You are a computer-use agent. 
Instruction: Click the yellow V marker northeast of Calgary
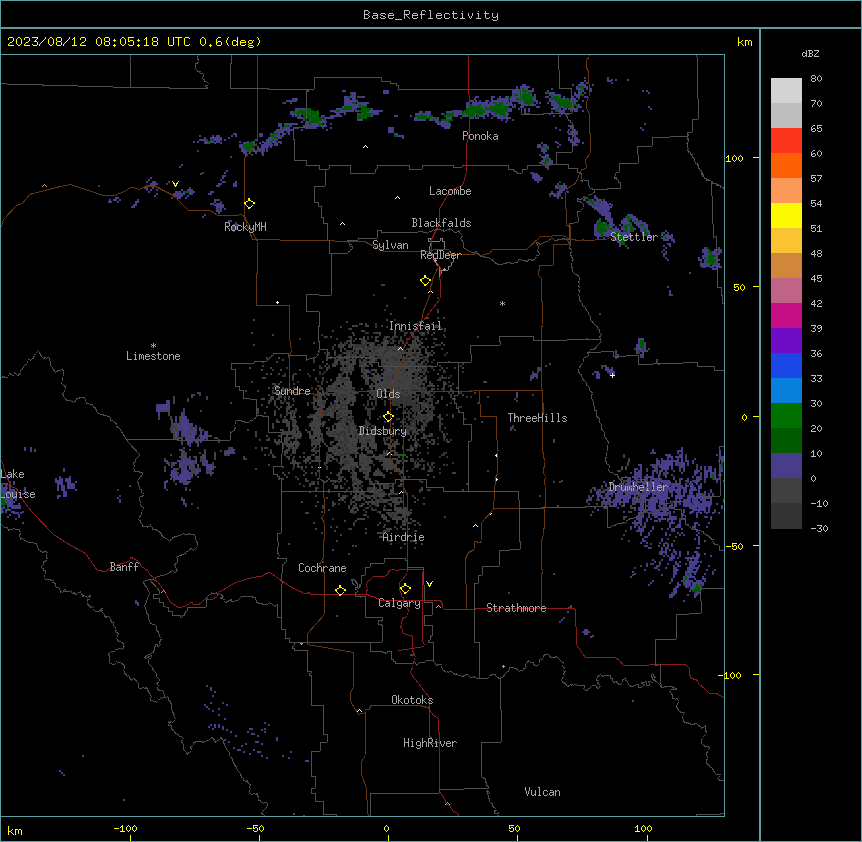(x=429, y=584)
